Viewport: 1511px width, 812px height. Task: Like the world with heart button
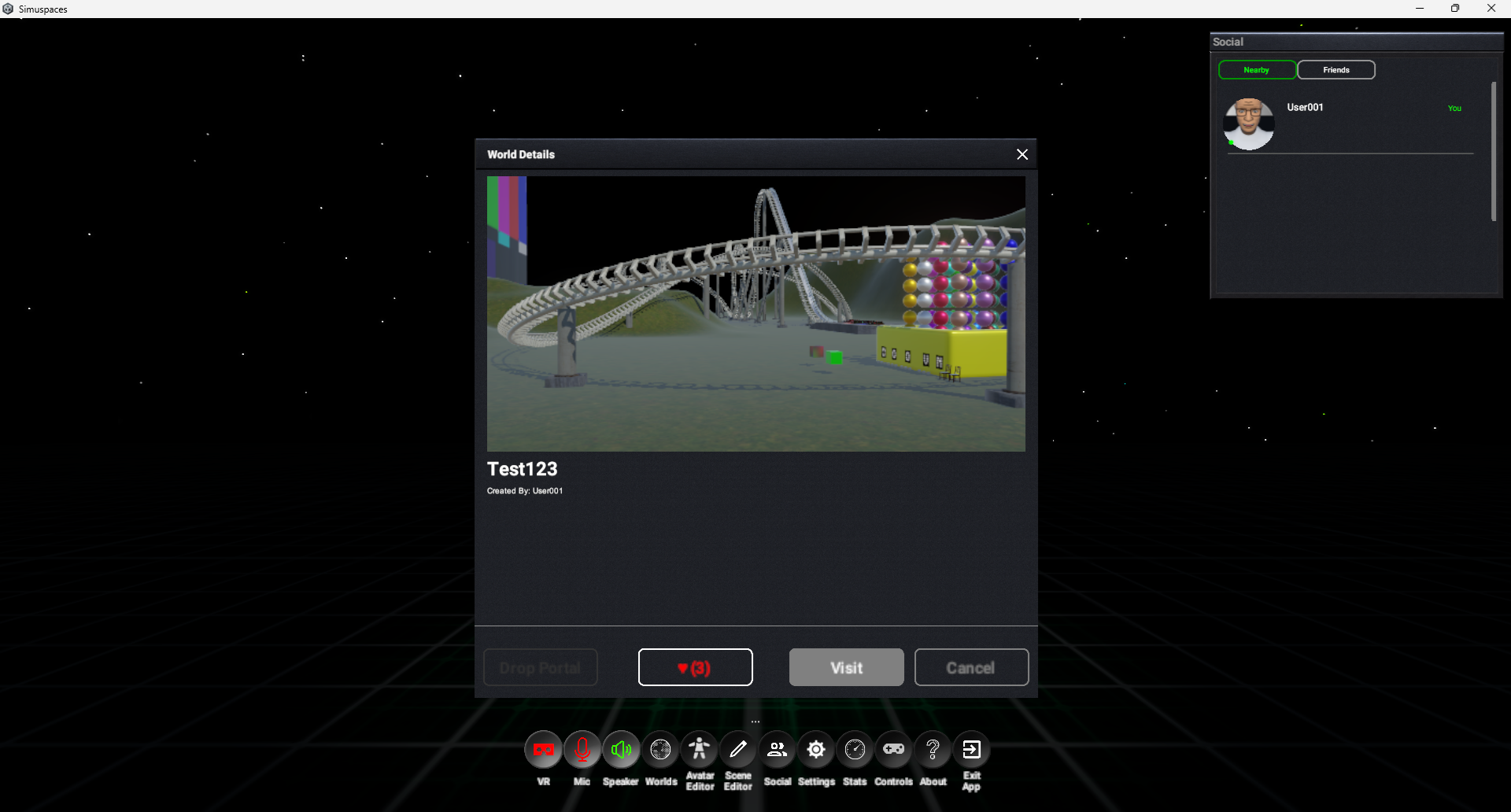tap(695, 667)
